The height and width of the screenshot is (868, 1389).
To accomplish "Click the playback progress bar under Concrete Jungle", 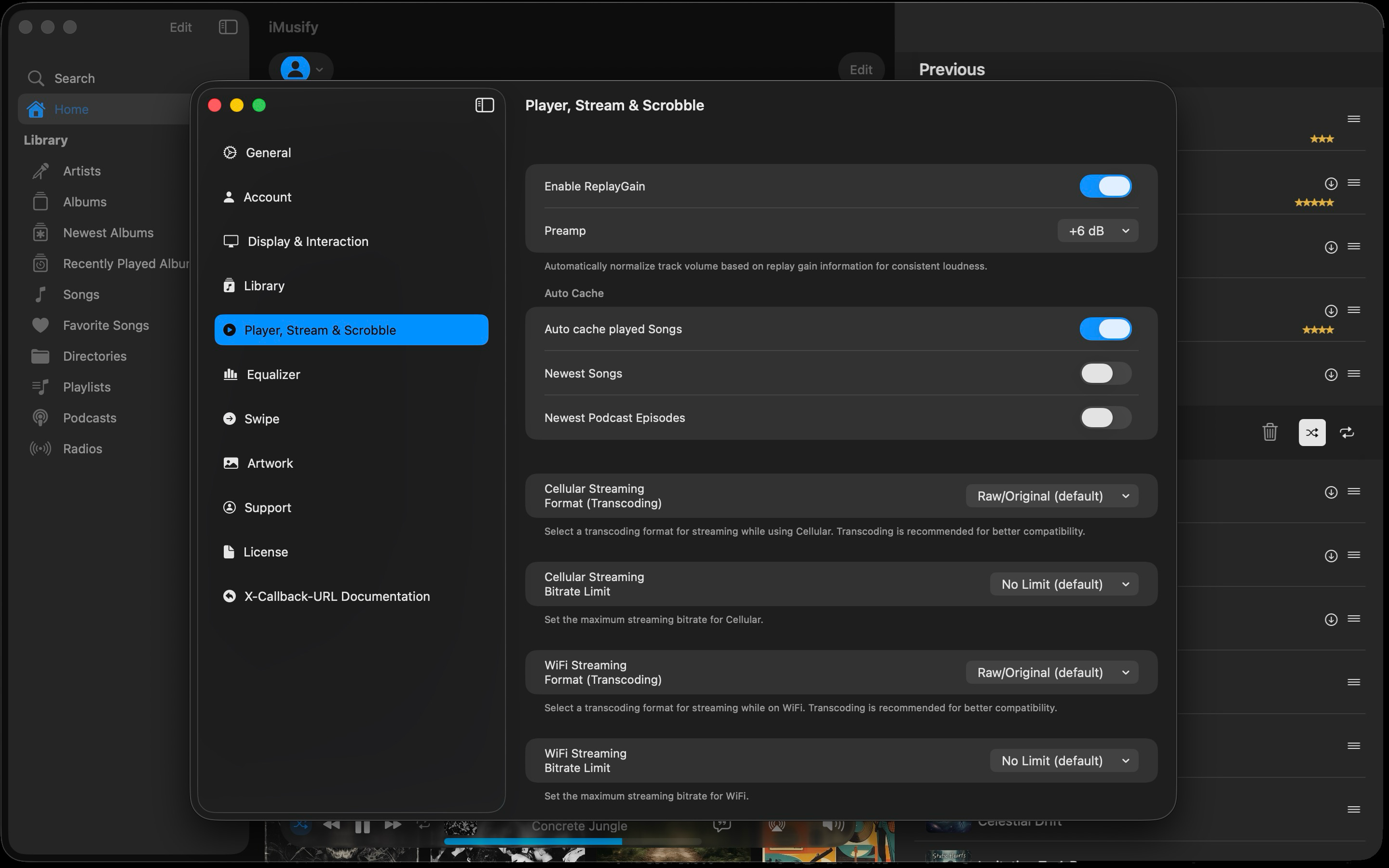I will (573, 841).
